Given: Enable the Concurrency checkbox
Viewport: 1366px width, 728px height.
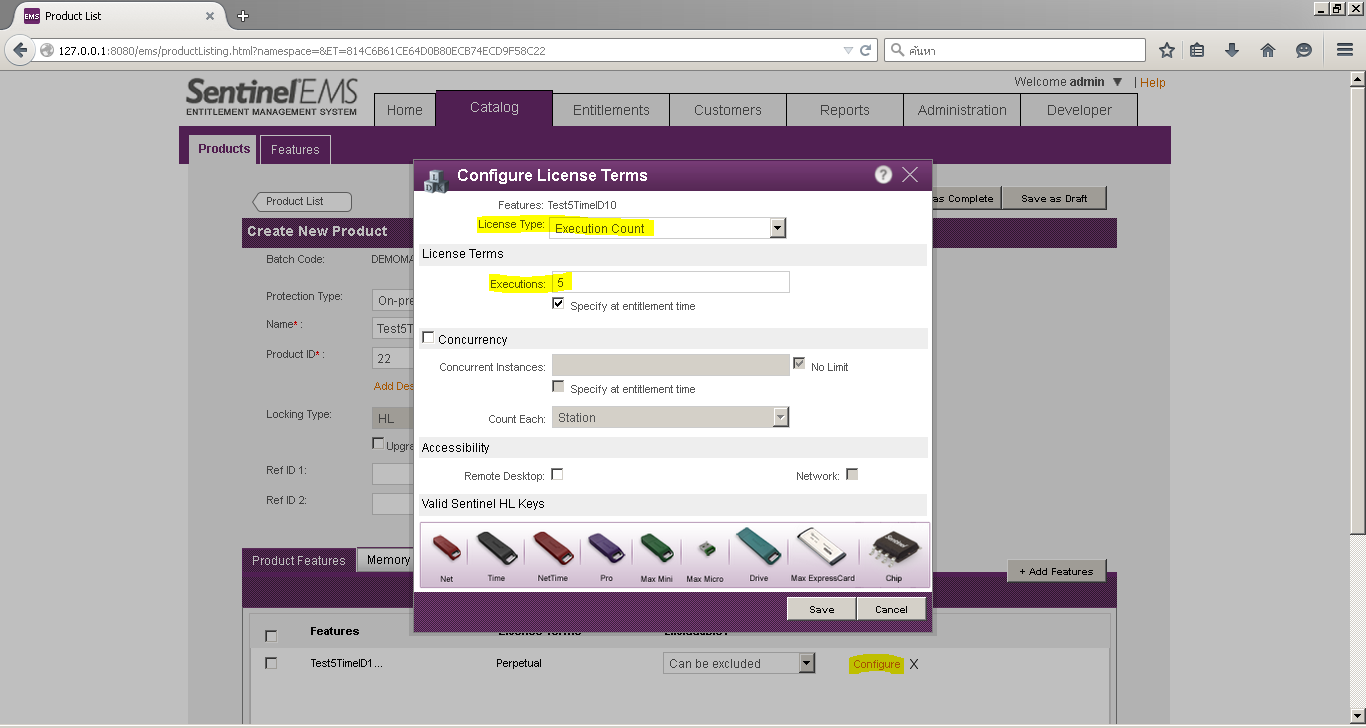Looking at the screenshot, I should point(428,338).
